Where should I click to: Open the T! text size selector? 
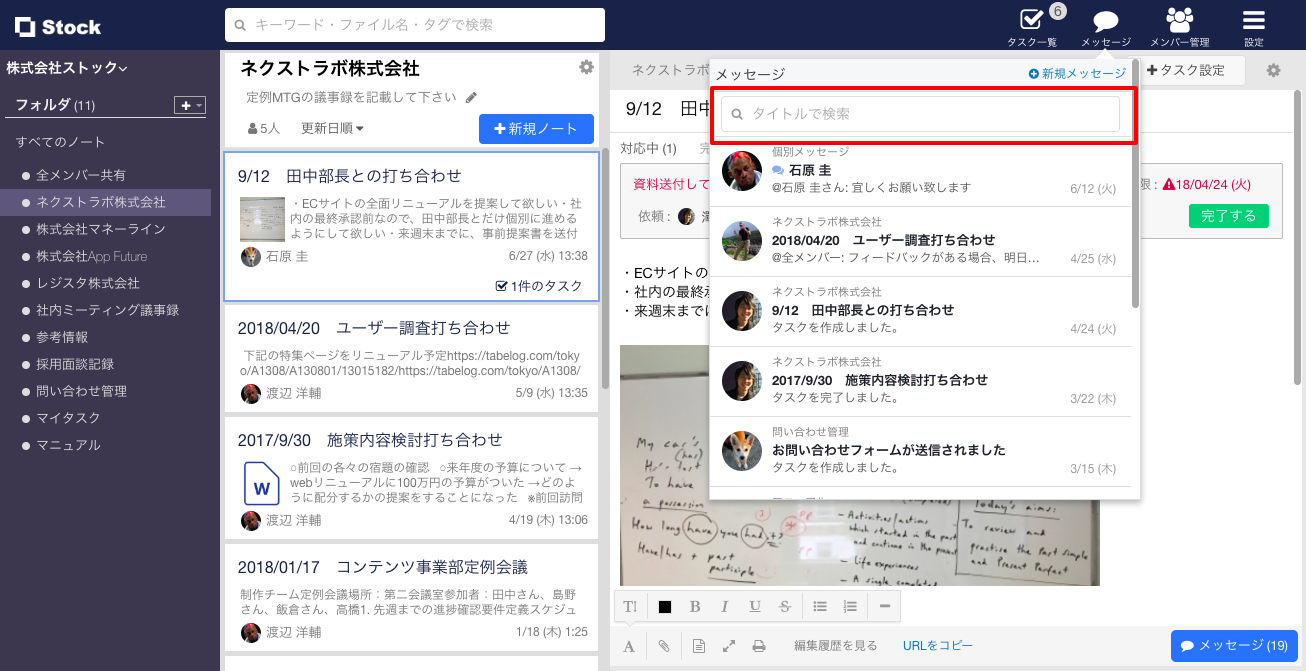tap(630, 606)
